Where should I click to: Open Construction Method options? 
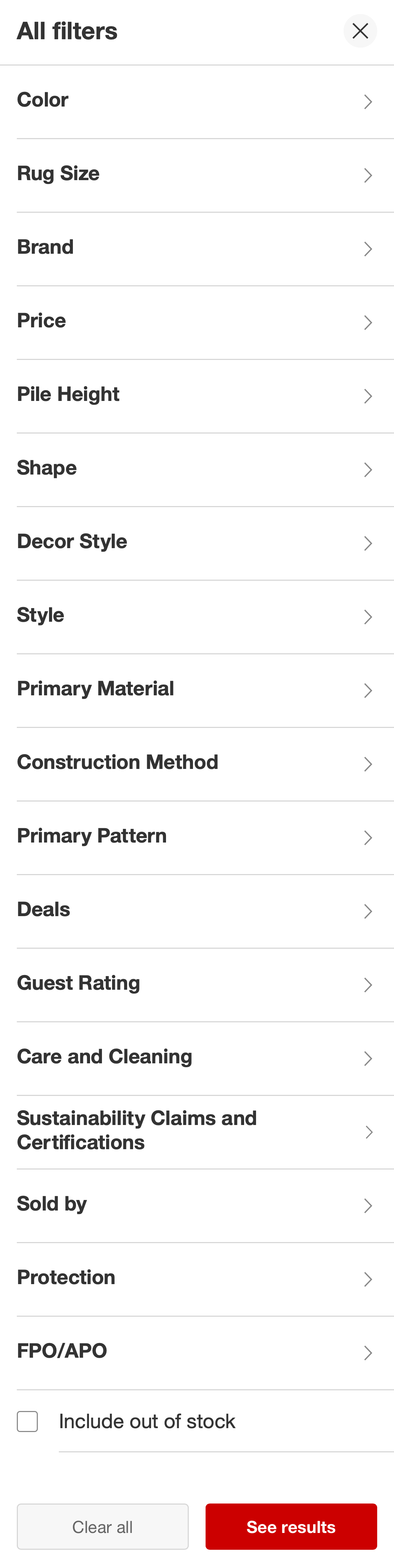pyautogui.click(x=197, y=763)
